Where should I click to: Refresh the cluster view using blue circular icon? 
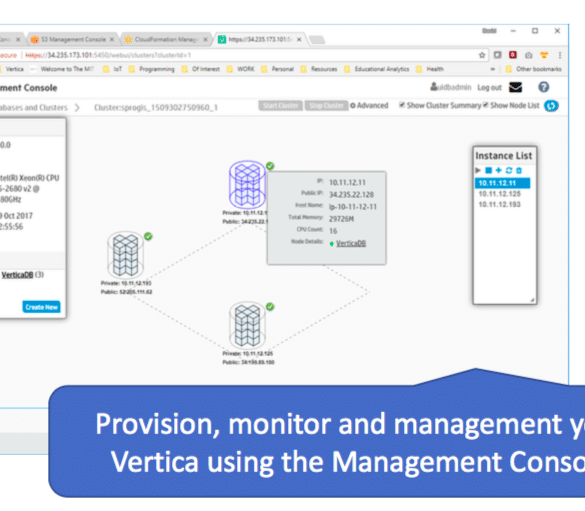tap(551, 106)
